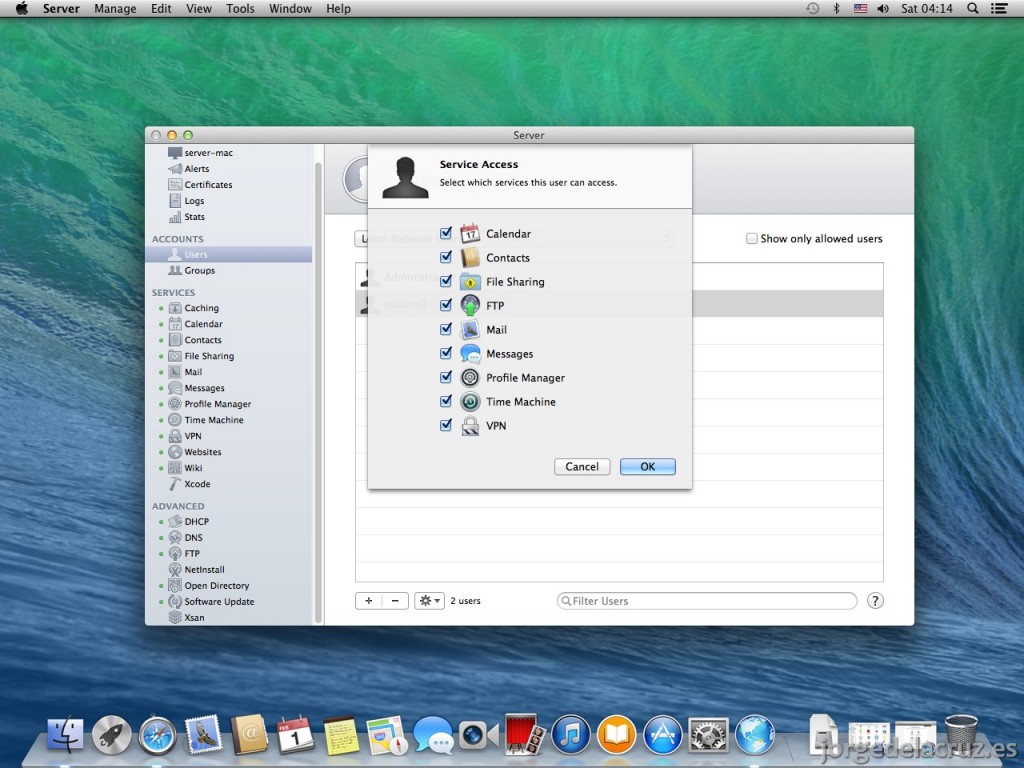
Task: Open the Caching service
Action: [x=193, y=308]
